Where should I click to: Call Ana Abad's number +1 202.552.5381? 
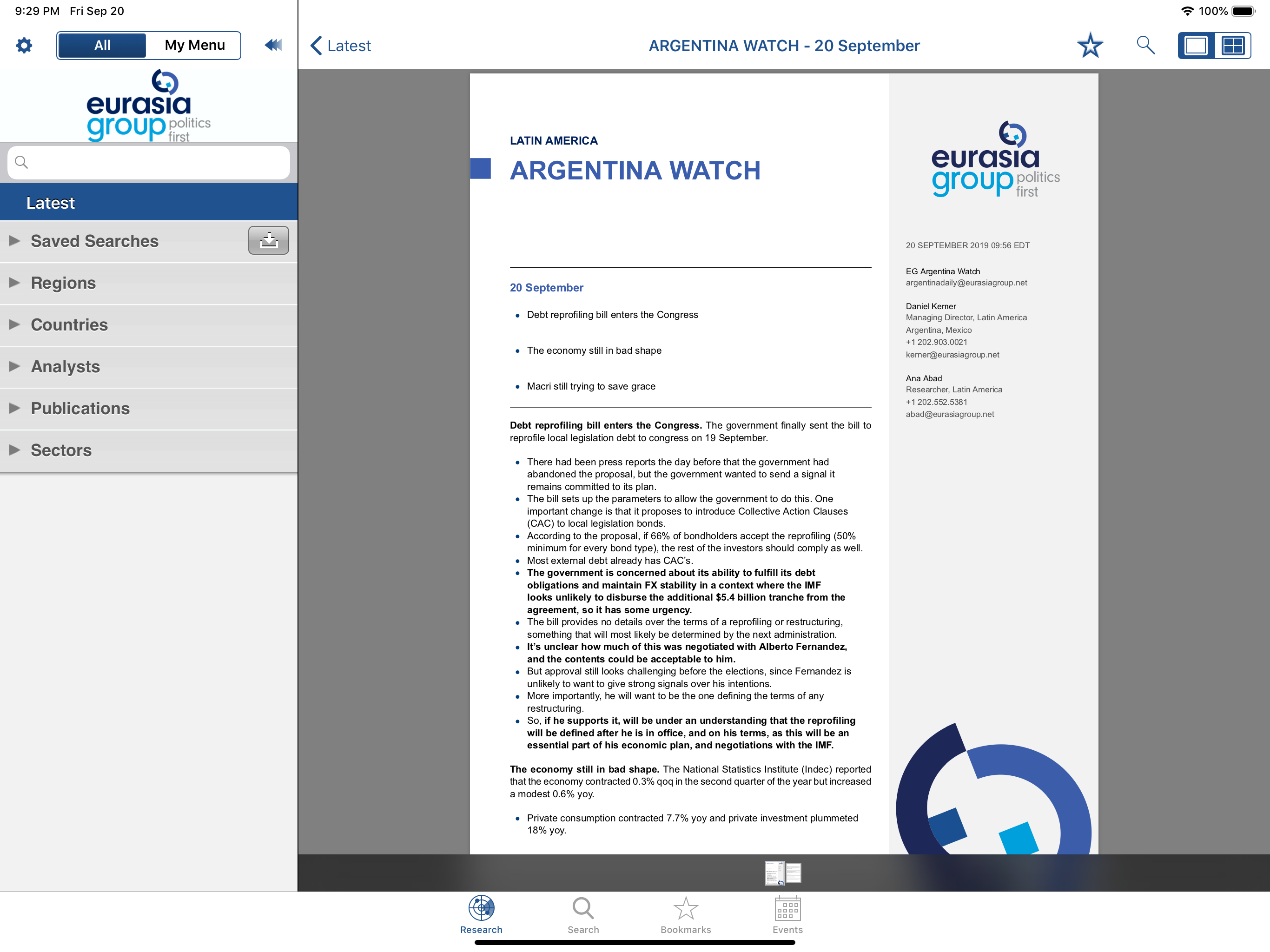(936, 403)
